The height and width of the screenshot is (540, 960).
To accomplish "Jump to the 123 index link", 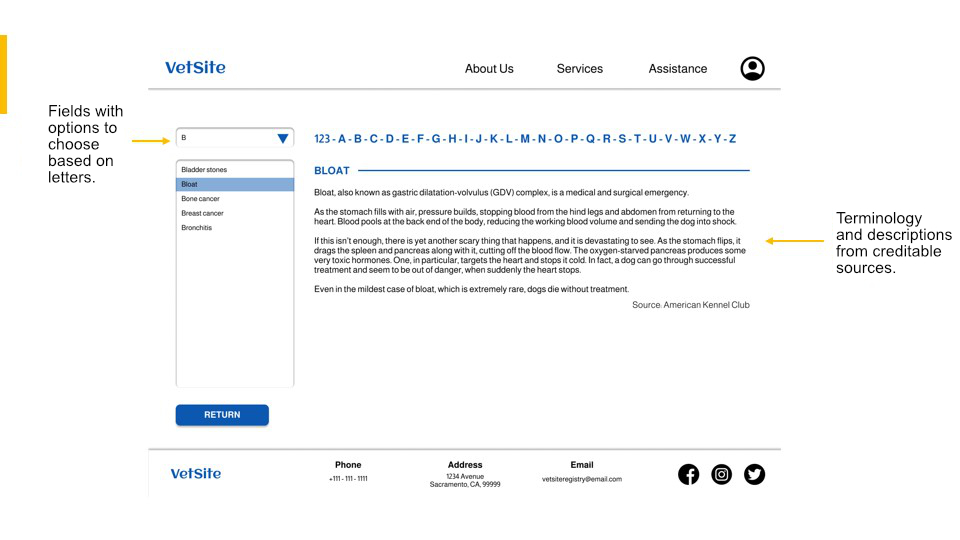I will click(x=322, y=139).
